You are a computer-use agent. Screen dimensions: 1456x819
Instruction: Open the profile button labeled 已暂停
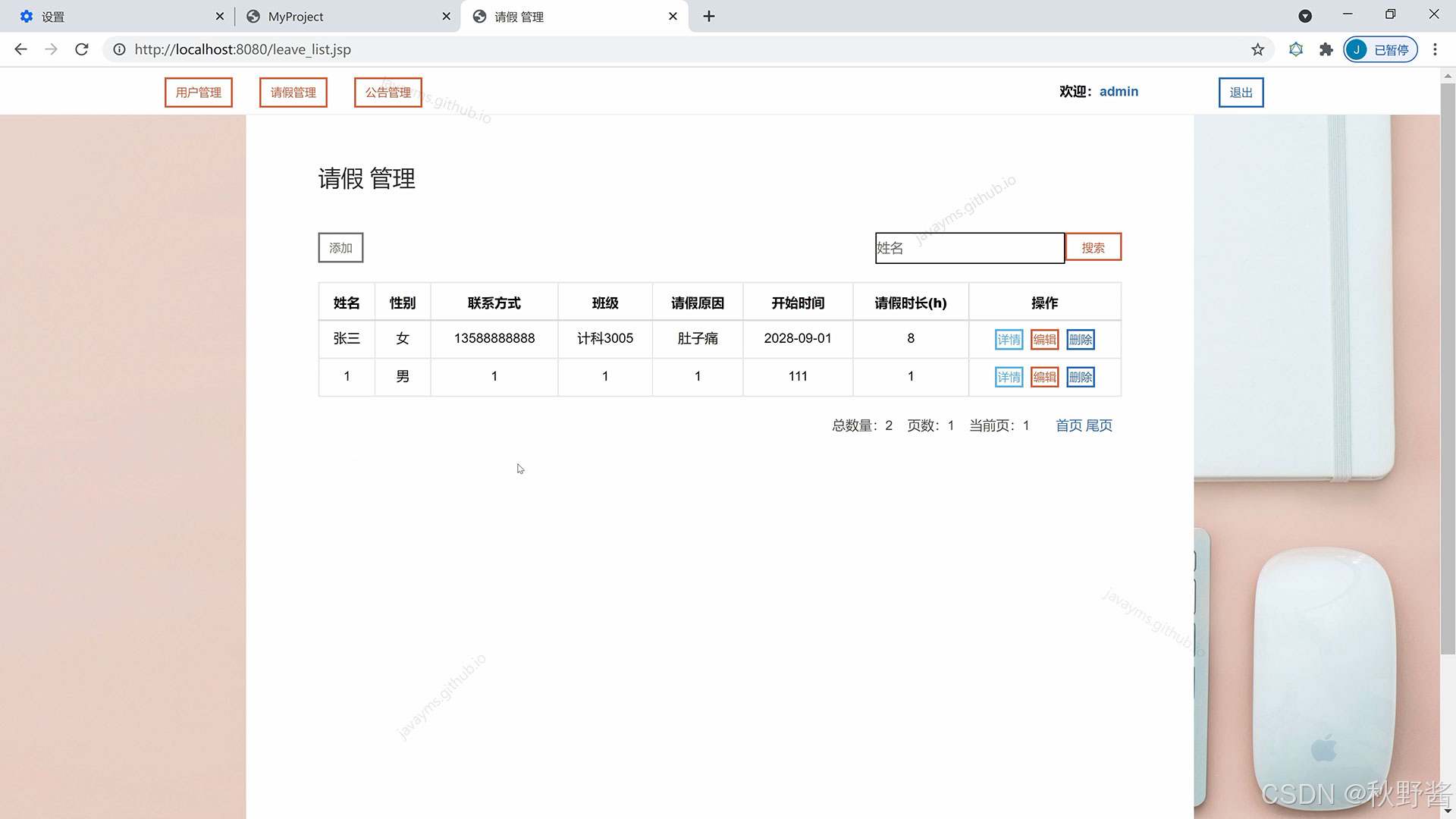click(x=1380, y=49)
